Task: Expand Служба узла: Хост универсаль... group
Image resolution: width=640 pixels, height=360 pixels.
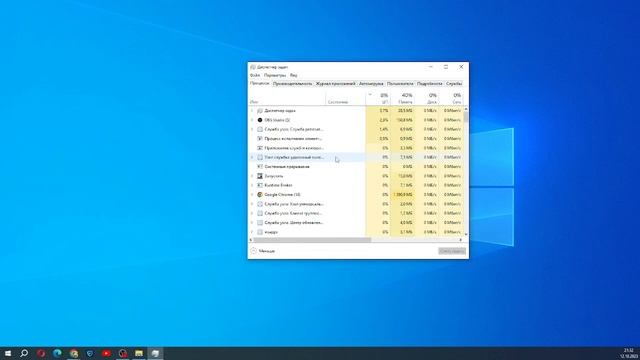Action: (x=252, y=204)
